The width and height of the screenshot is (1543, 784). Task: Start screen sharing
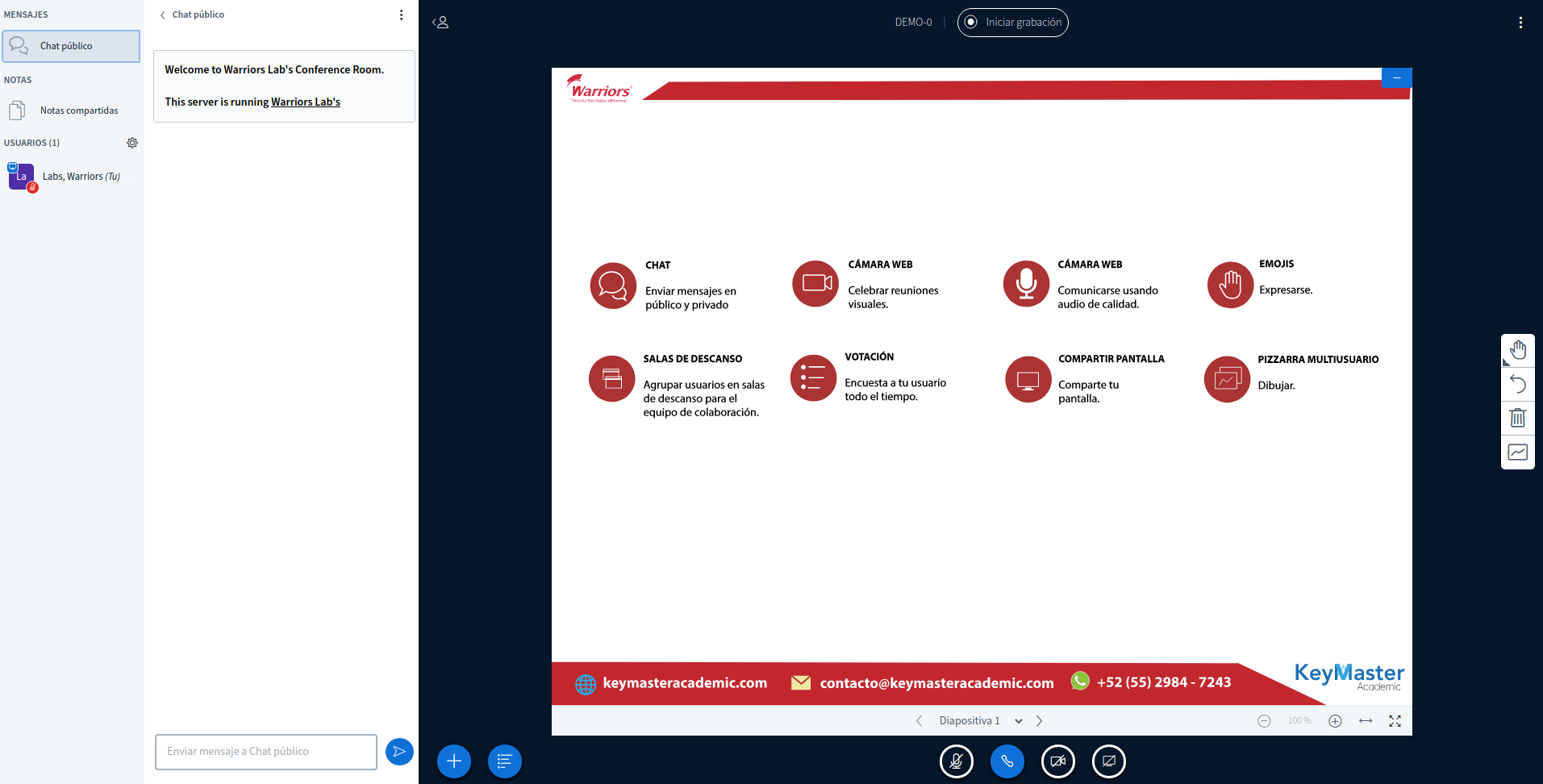click(x=1108, y=761)
